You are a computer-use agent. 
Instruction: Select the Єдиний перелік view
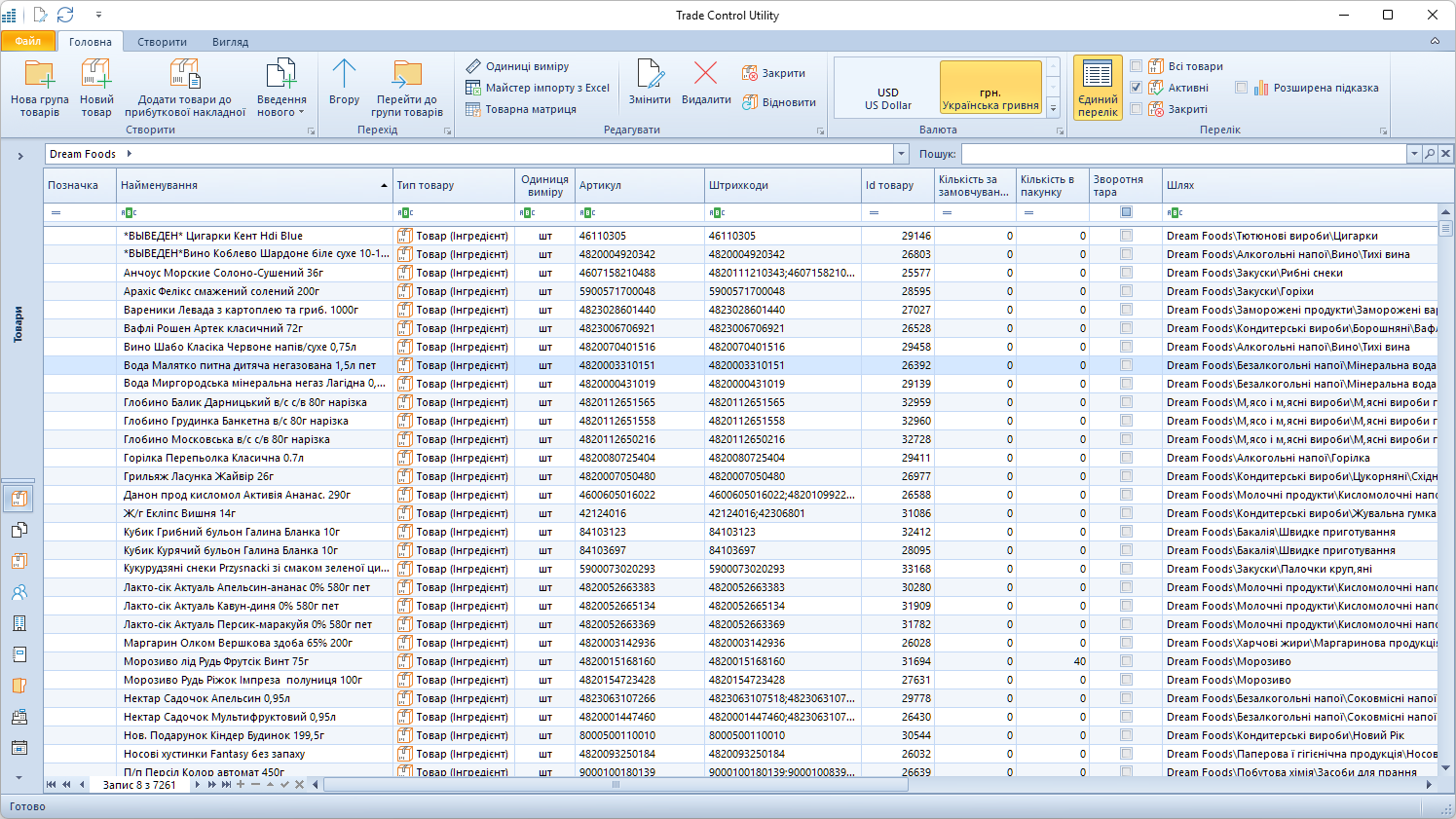tap(1098, 88)
